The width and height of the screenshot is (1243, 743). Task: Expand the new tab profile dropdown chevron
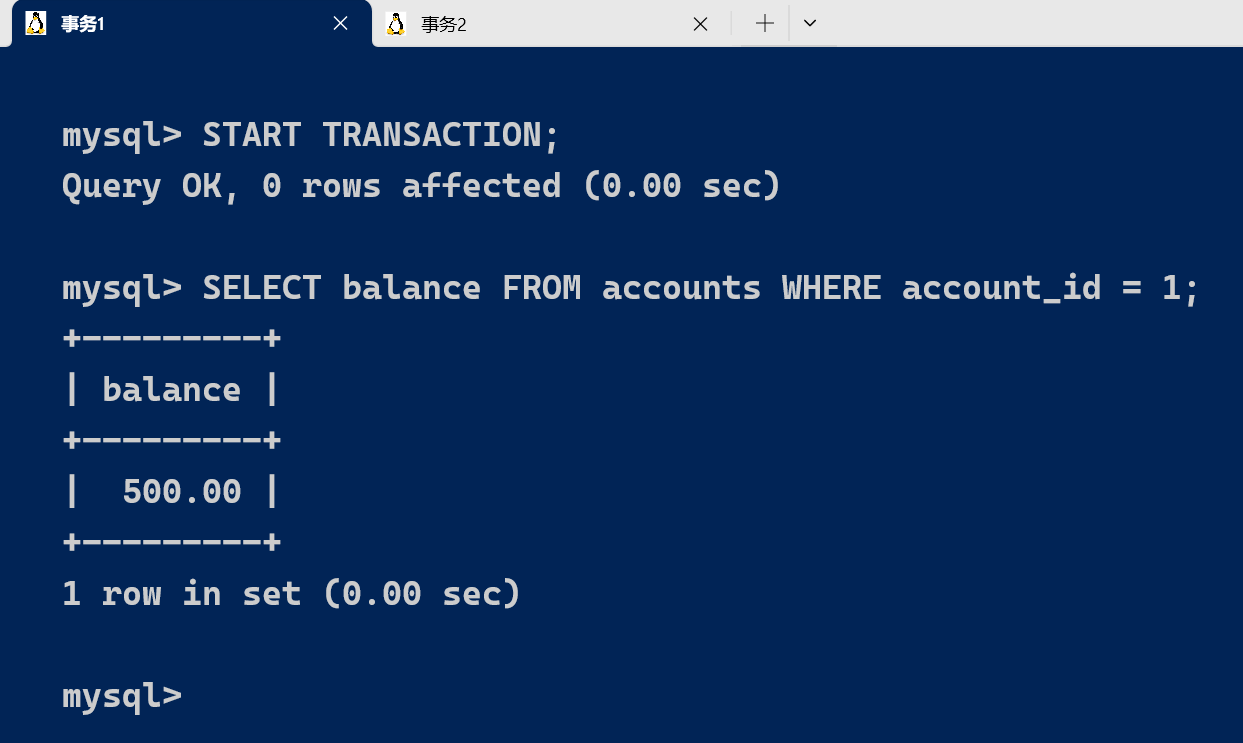point(810,24)
